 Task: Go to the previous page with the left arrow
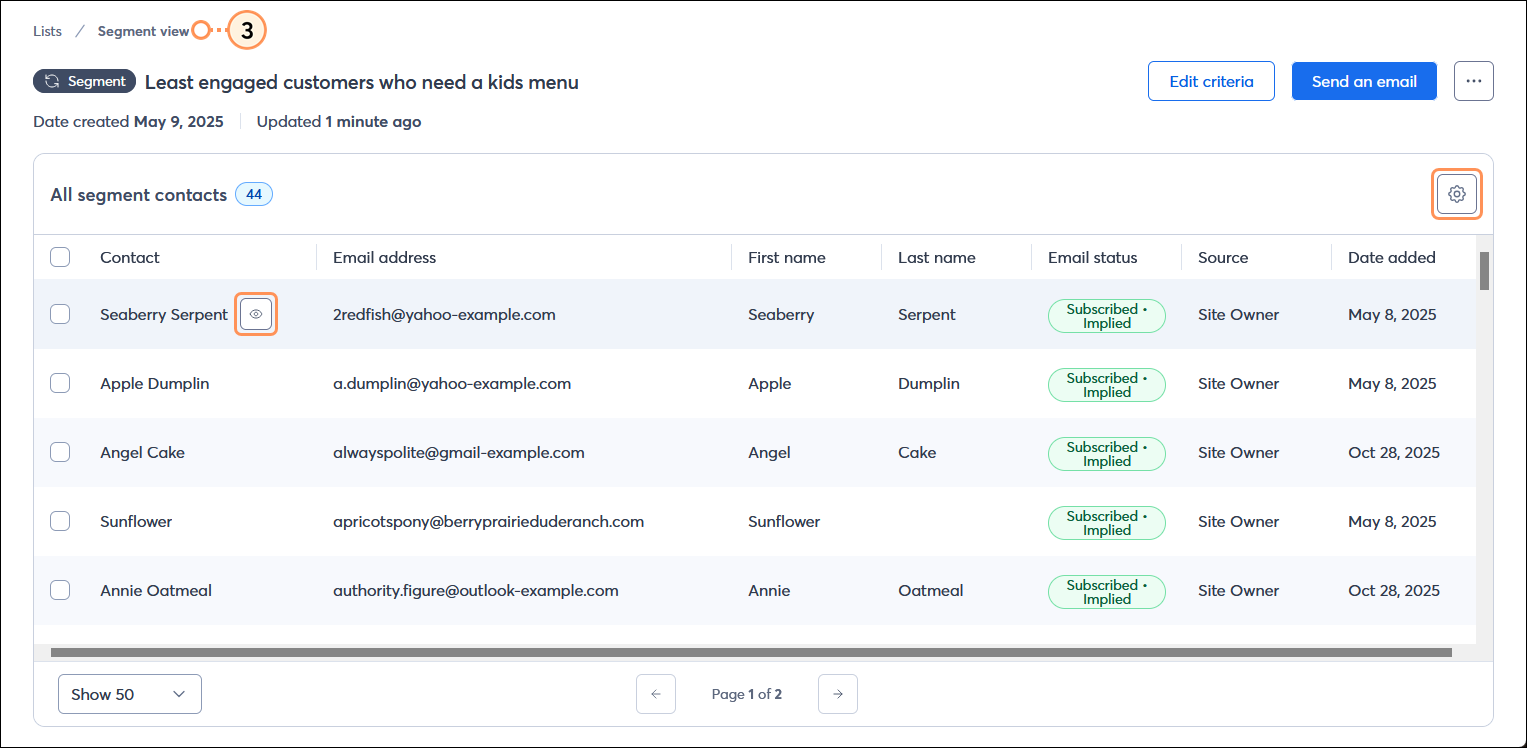(656, 693)
